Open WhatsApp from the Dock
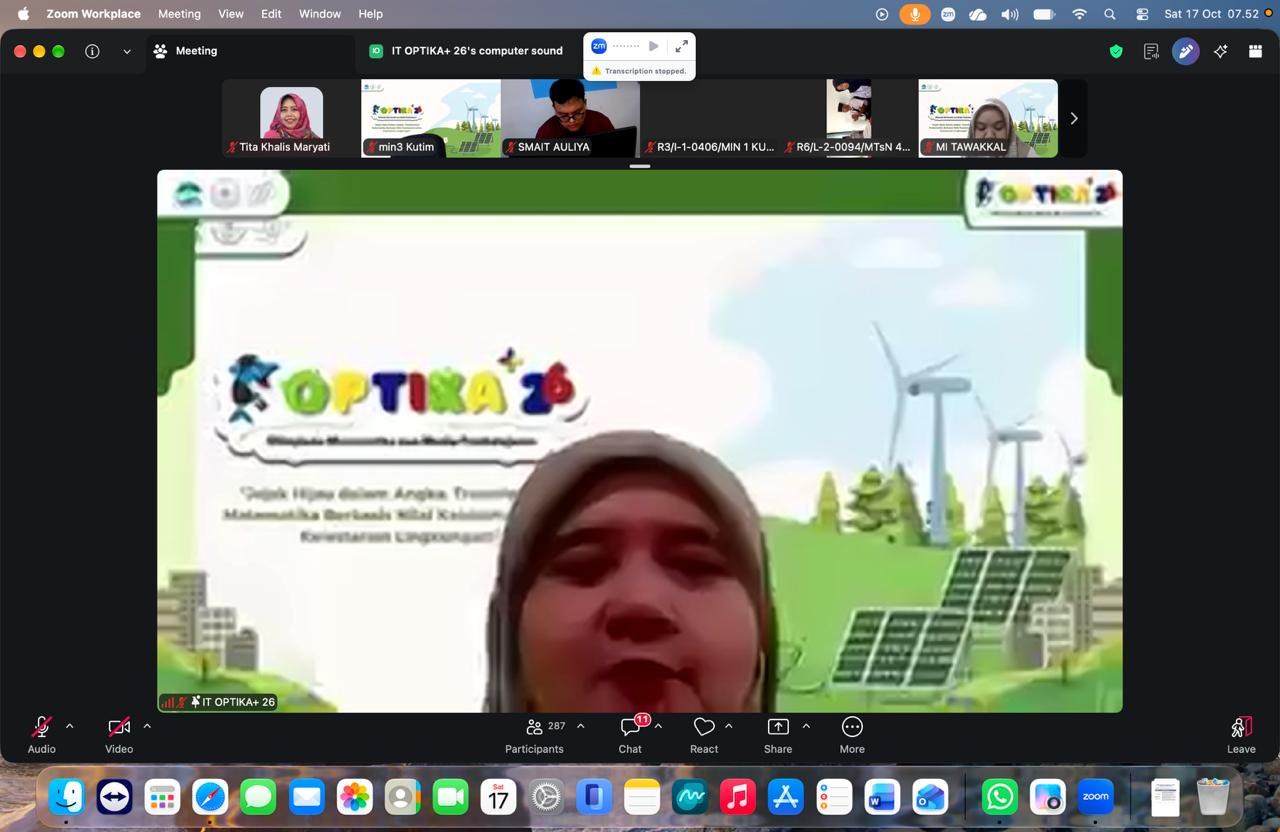 pyautogui.click(x=1000, y=797)
